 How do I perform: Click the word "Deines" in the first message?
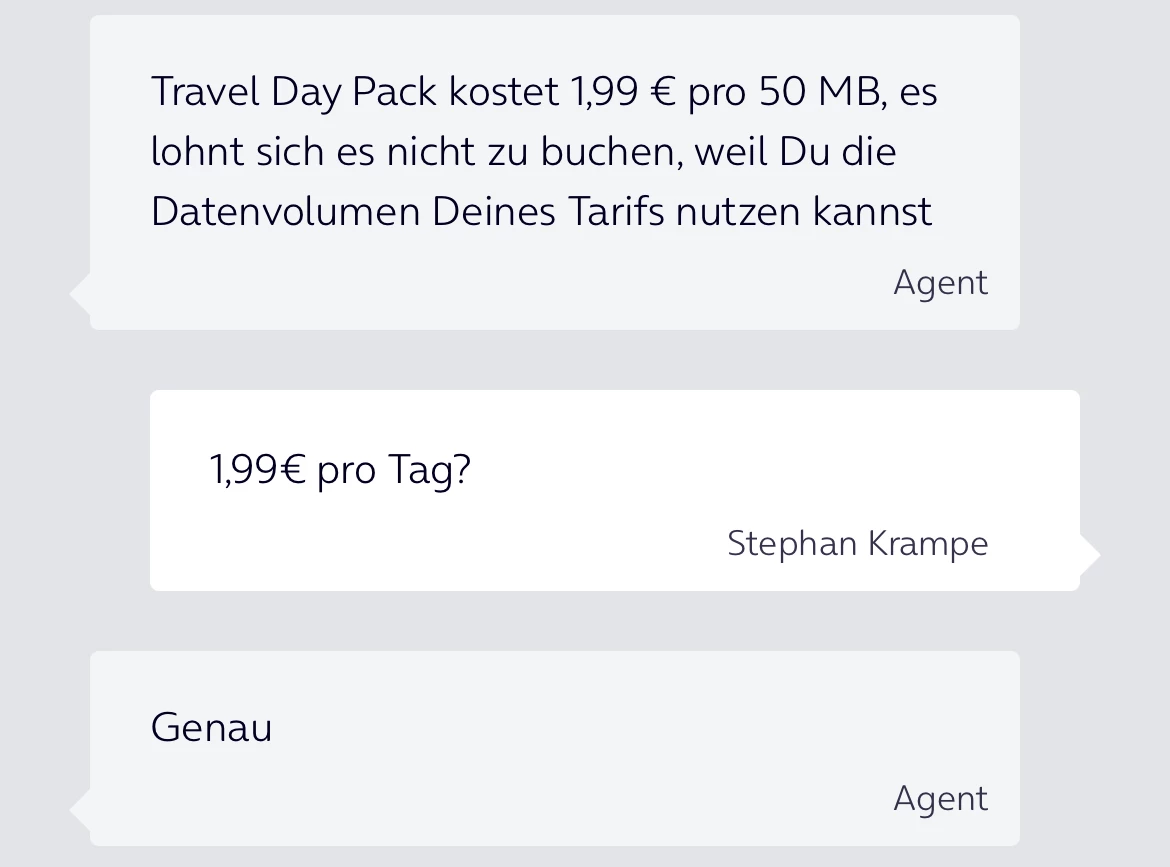coord(493,212)
